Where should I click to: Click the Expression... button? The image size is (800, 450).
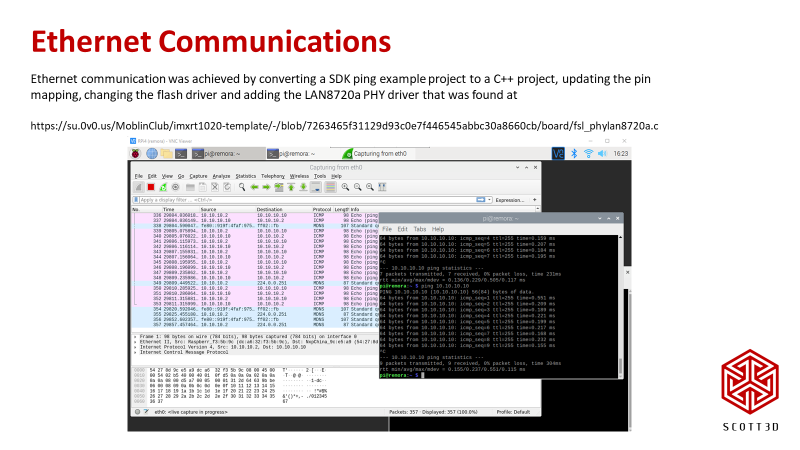pos(510,200)
